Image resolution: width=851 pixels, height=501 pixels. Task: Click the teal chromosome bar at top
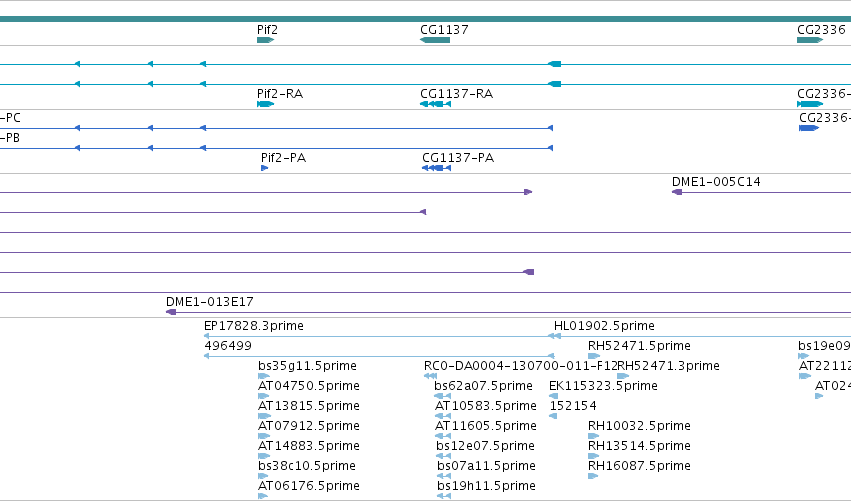pyautogui.click(x=426, y=19)
